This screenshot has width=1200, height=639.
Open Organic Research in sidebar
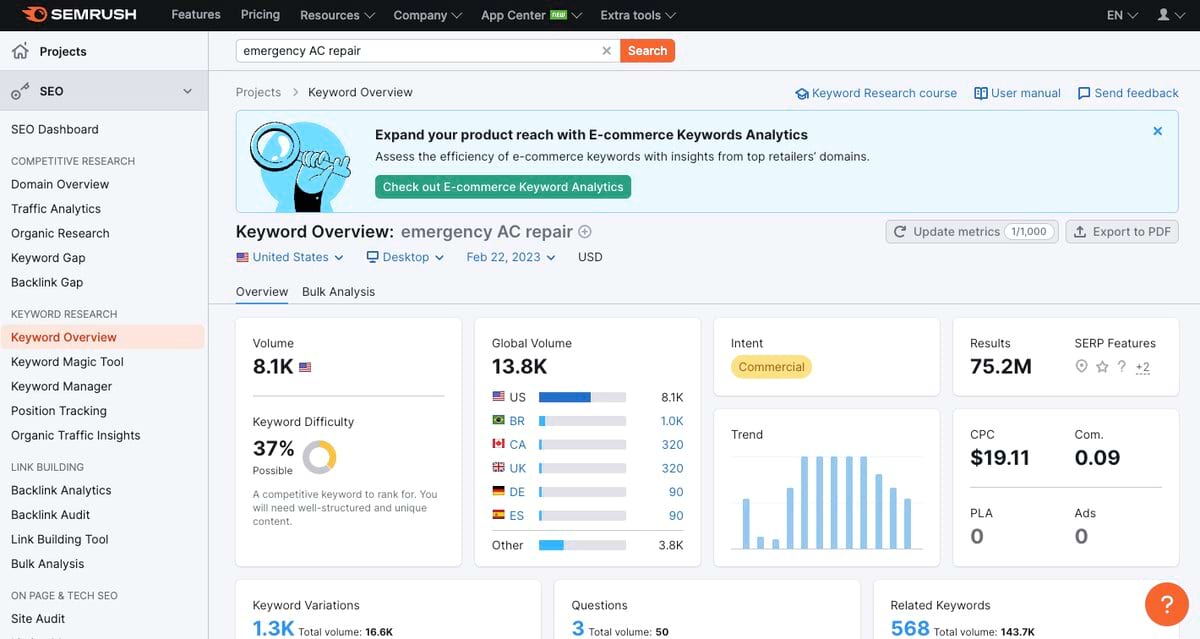tap(60, 233)
